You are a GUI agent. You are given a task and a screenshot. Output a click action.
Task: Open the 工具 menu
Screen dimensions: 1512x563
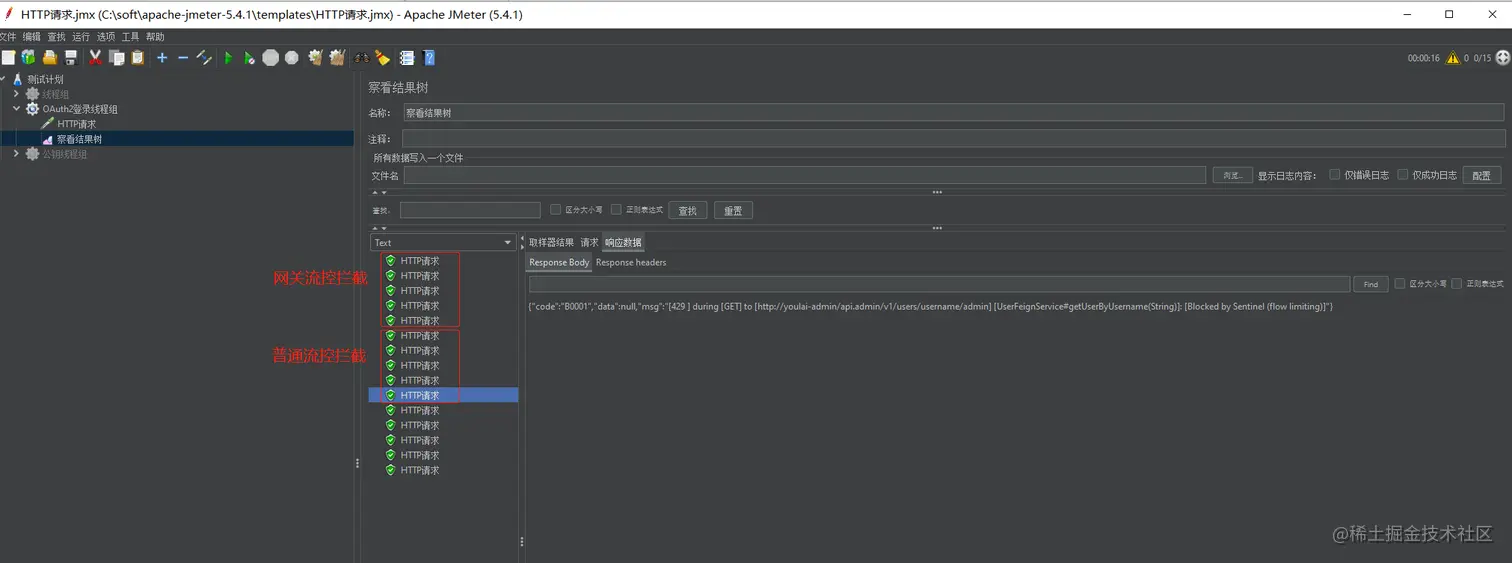[x=130, y=37]
